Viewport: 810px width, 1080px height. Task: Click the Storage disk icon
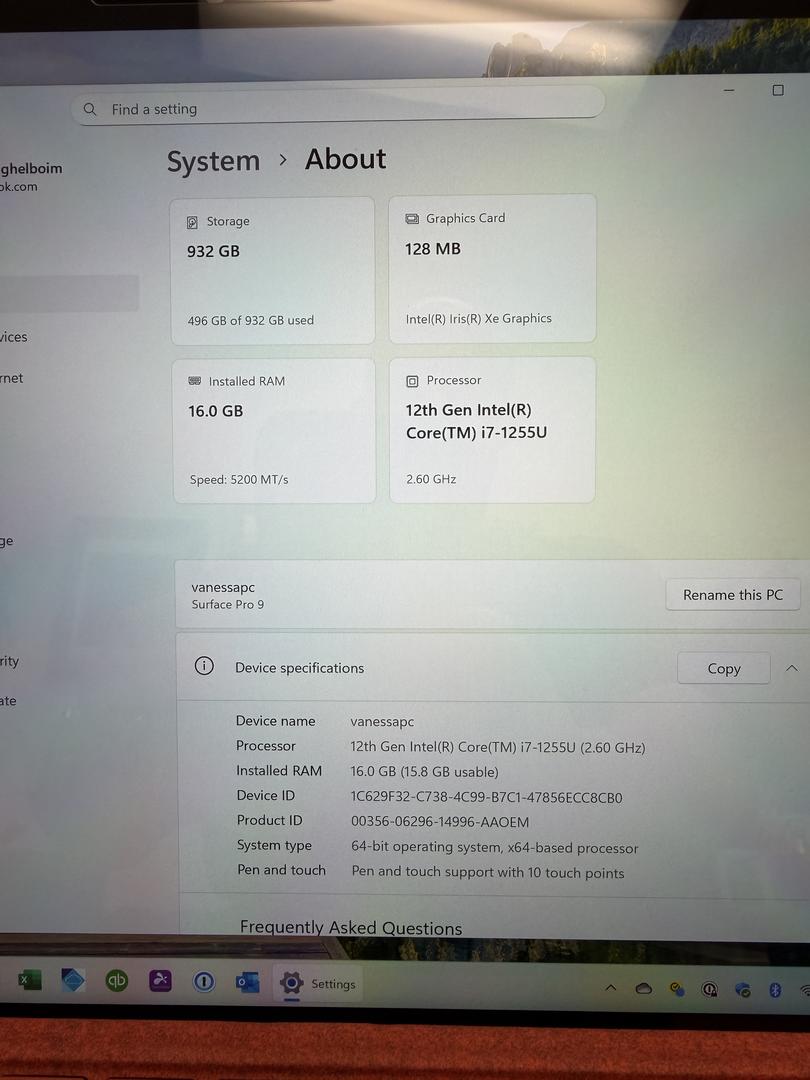tap(192, 222)
